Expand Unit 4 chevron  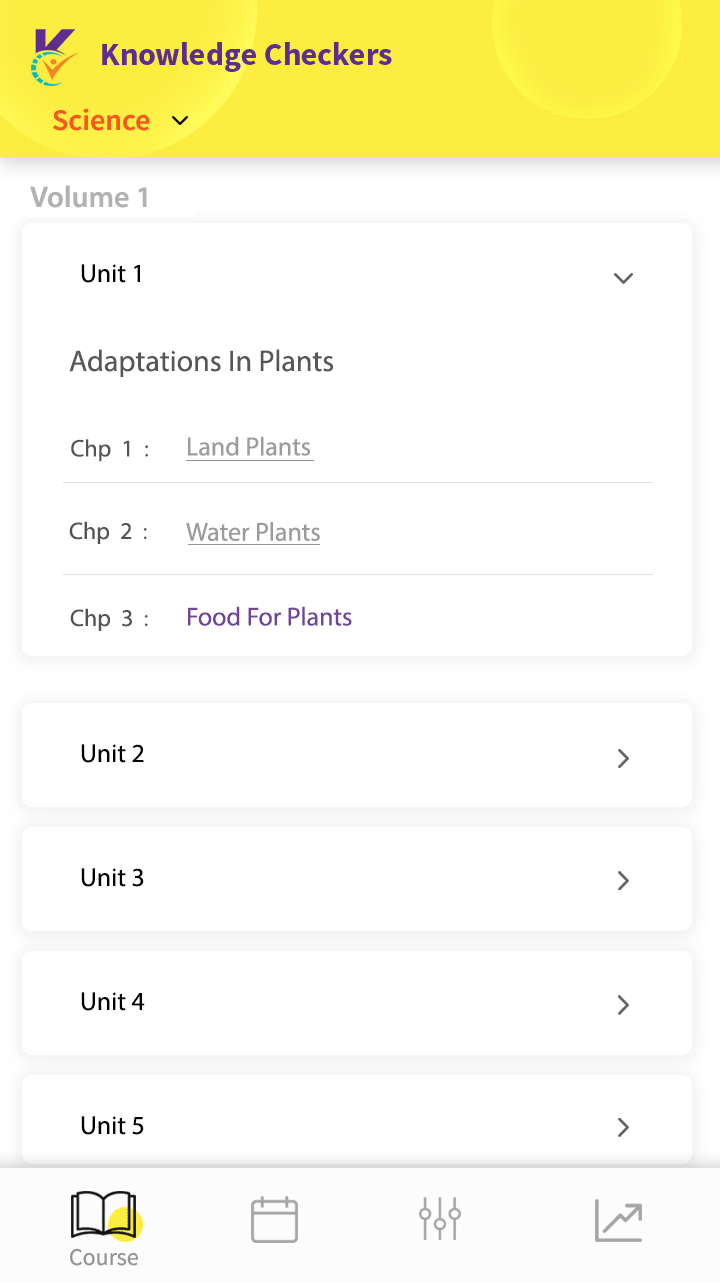[x=623, y=1004]
